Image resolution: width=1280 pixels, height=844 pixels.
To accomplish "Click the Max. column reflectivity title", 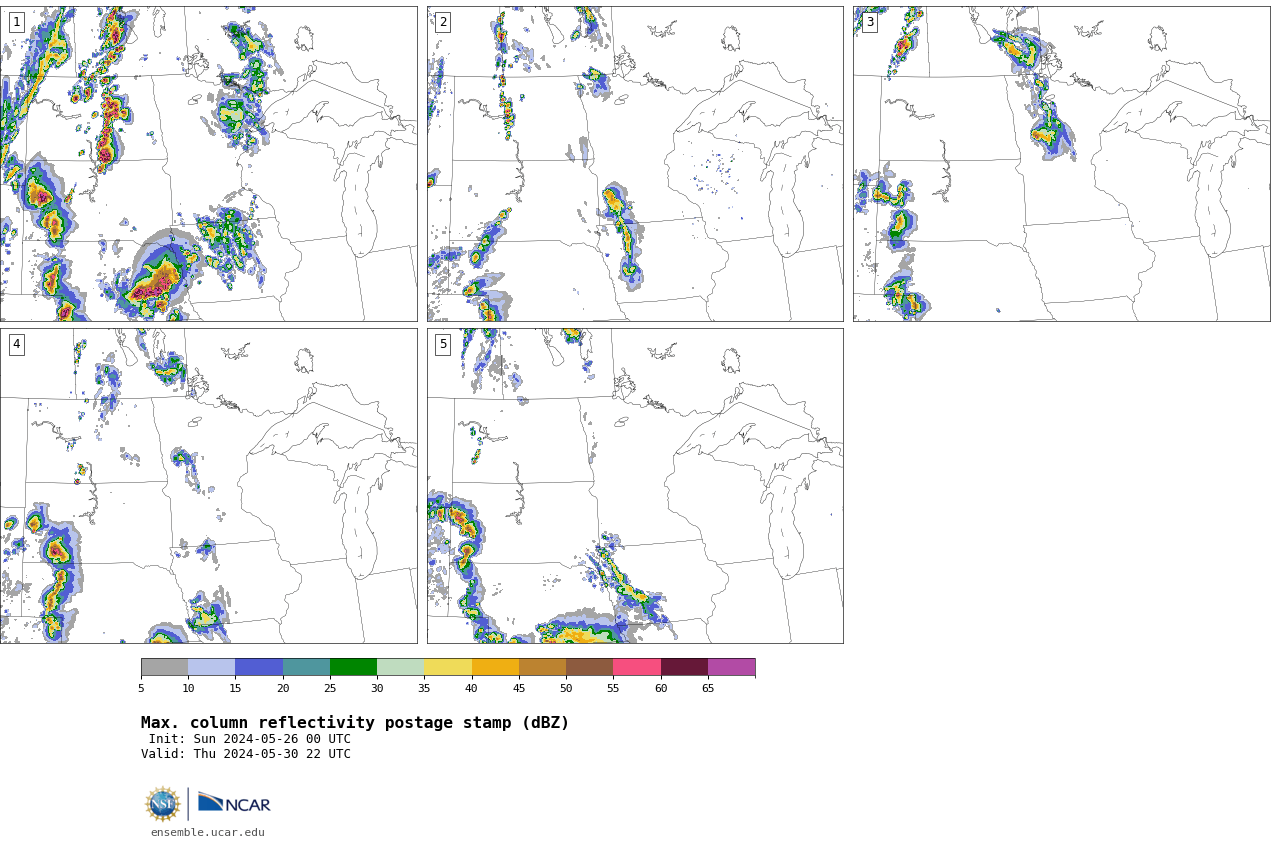I will pos(355,723).
